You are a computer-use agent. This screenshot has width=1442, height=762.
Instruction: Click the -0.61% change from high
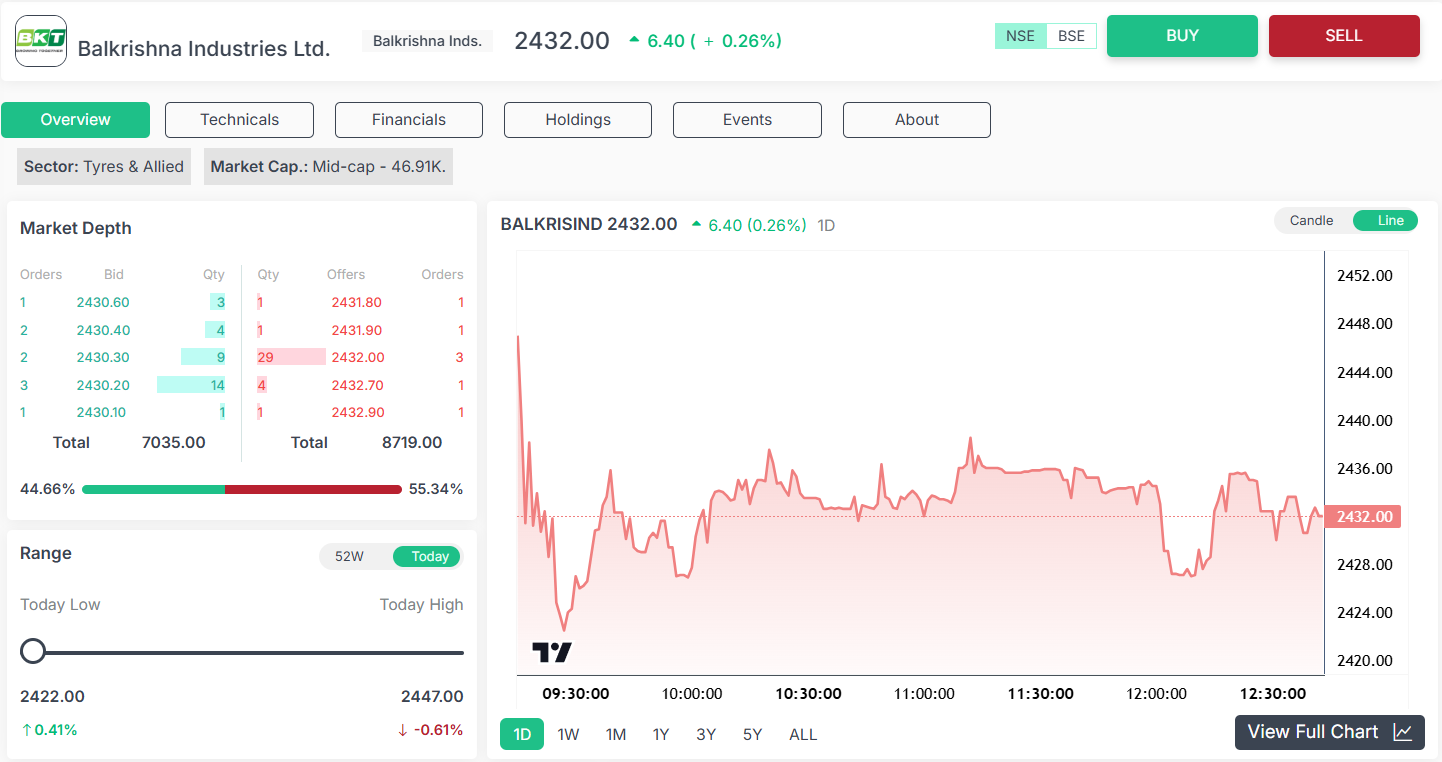click(430, 730)
